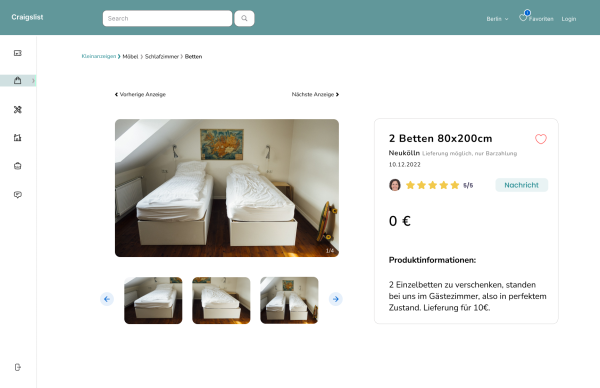Click the magnifier search button
Screen dimensions: 600x388
pos(244,18)
